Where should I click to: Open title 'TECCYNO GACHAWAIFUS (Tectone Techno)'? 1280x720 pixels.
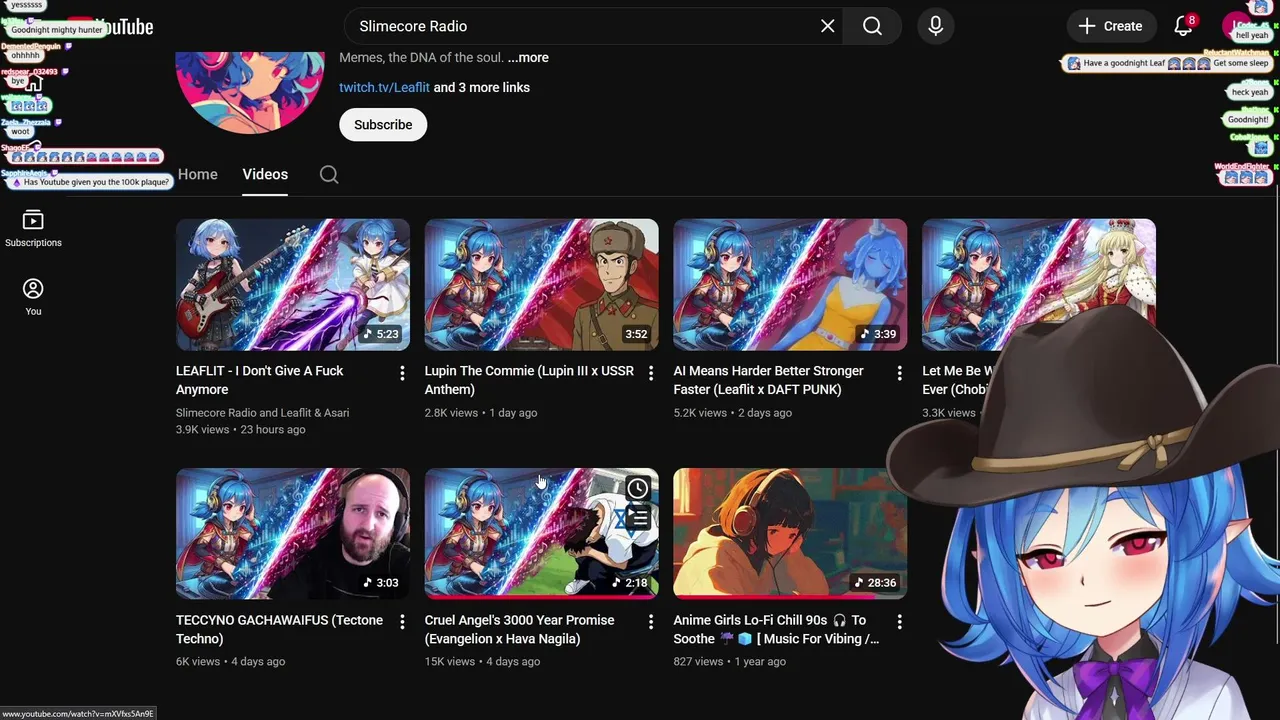tap(279, 629)
